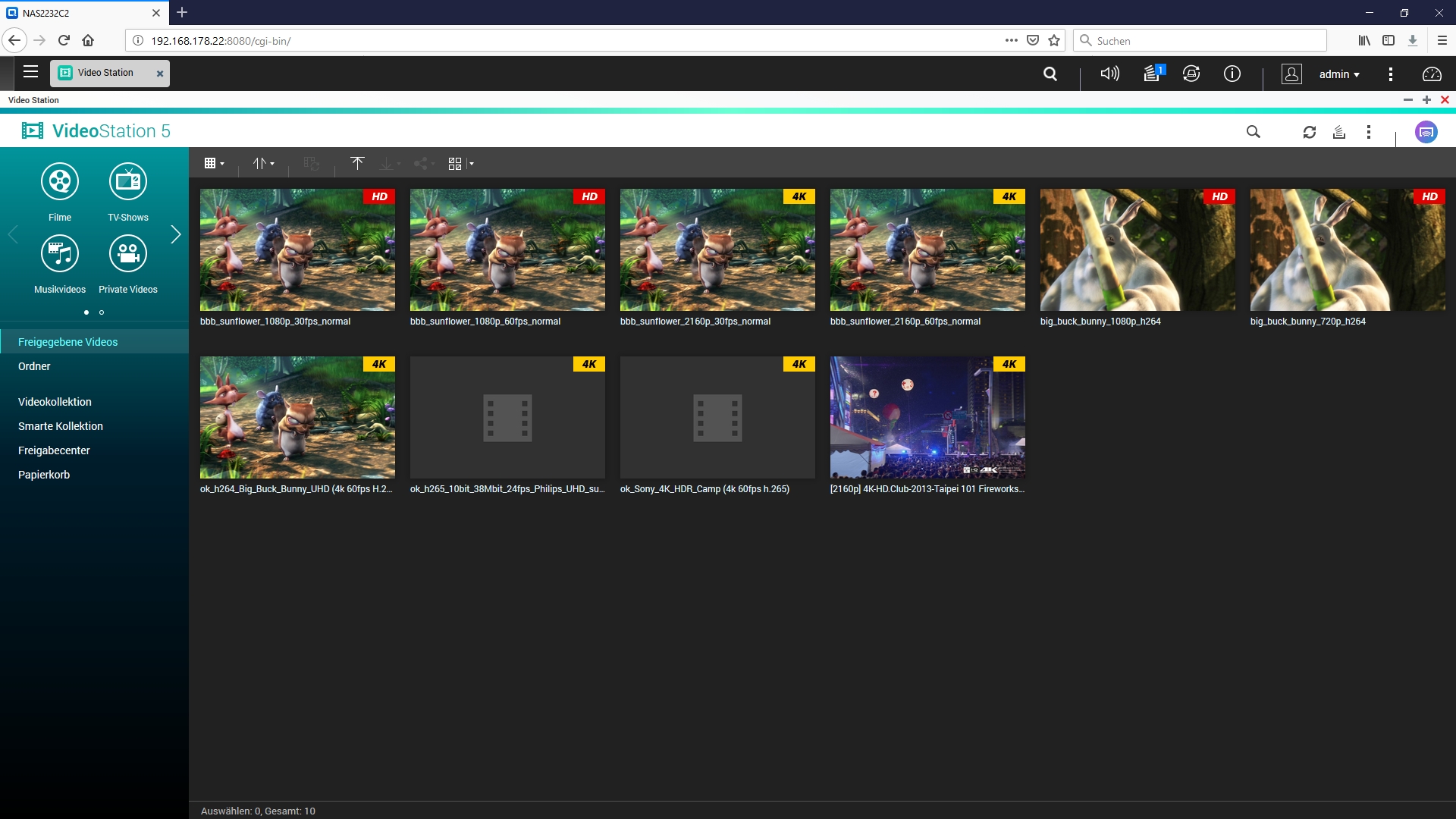Open the Filme movies category
This screenshot has width=1456, height=819.
(x=60, y=182)
